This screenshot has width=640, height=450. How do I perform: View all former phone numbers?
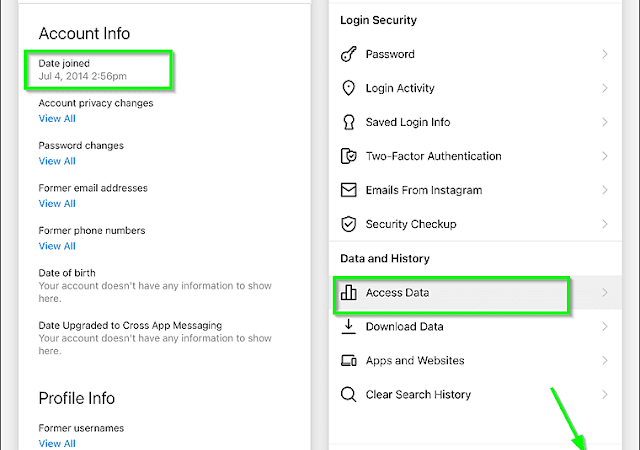pyautogui.click(x=57, y=246)
